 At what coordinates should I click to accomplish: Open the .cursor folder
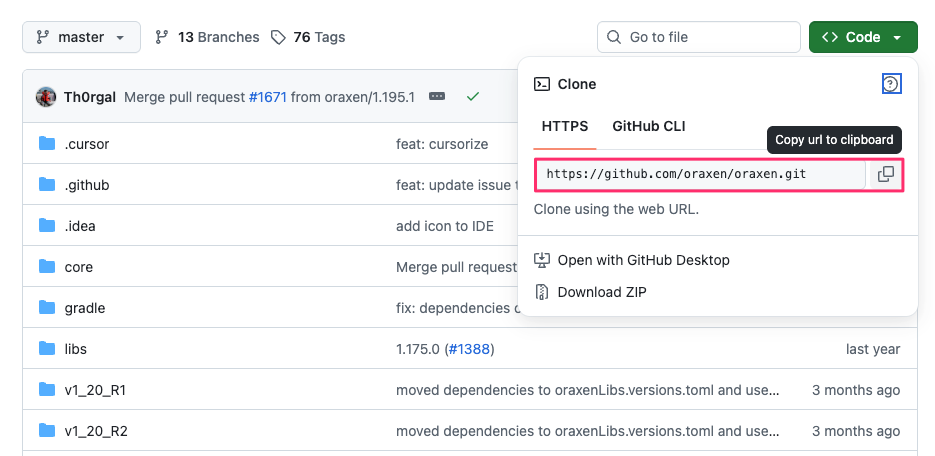point(87,144)
